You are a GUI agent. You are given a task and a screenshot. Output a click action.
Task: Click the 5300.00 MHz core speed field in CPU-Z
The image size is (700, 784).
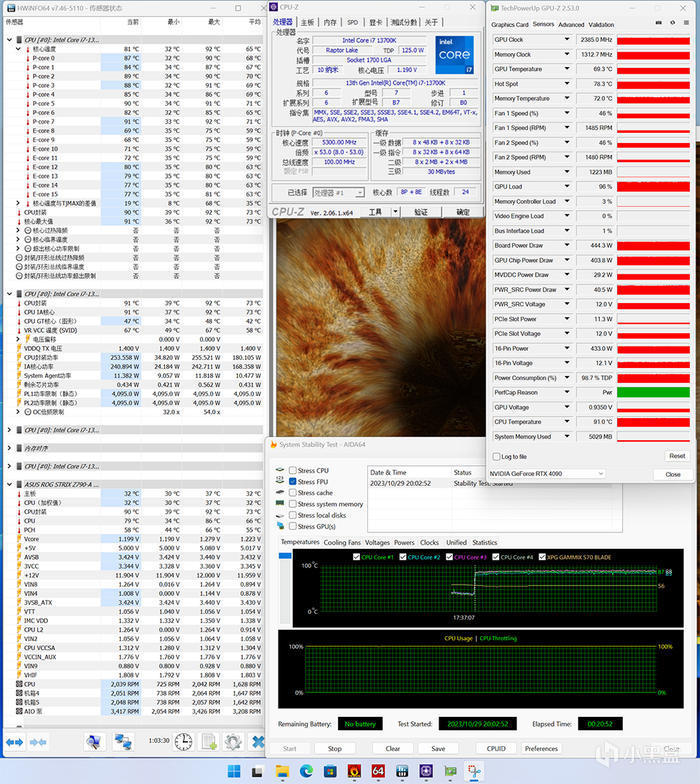tap(339, 142)
